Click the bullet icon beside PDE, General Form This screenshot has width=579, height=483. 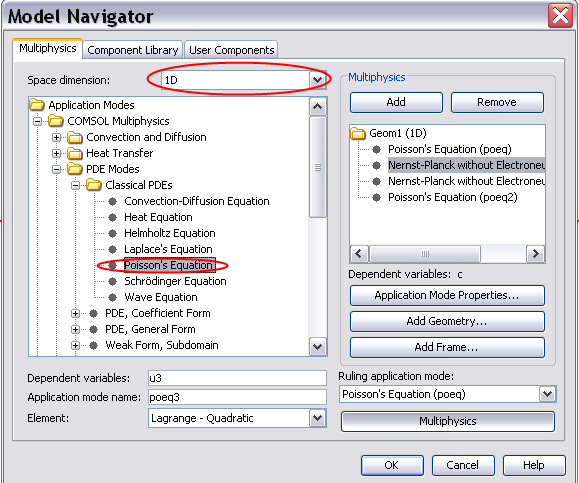point(94,329)
